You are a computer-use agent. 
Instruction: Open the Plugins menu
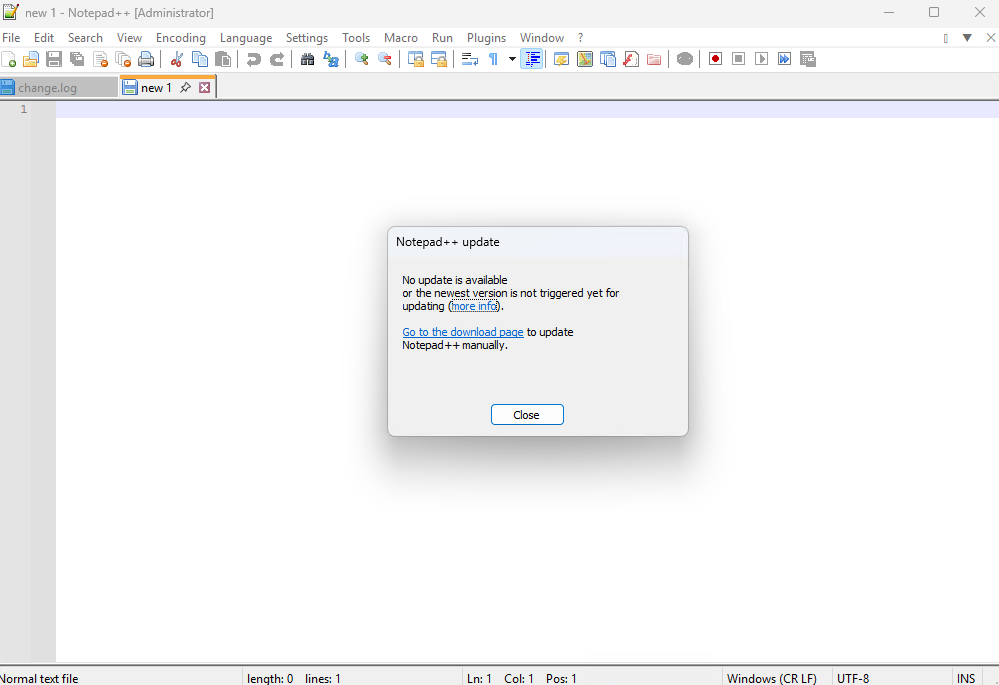[x=486, y=38]
